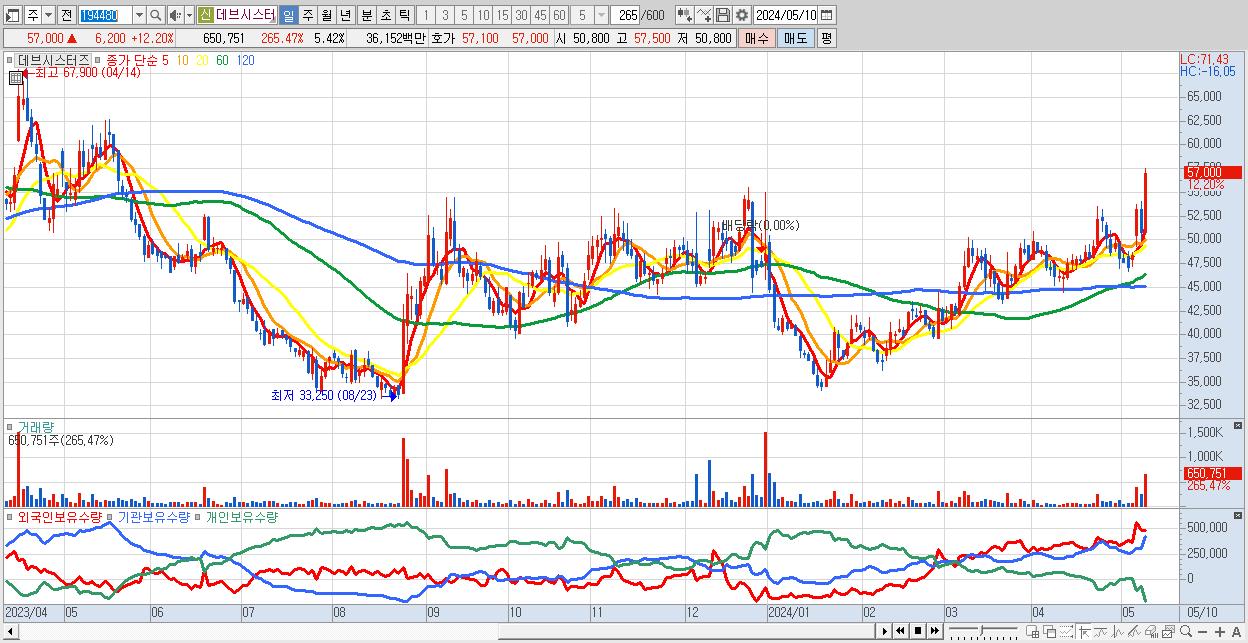Image resolution: width=1248 pixels, height=643 pixels.
Task: Click the 평 button
Action: tap(826, 38)
